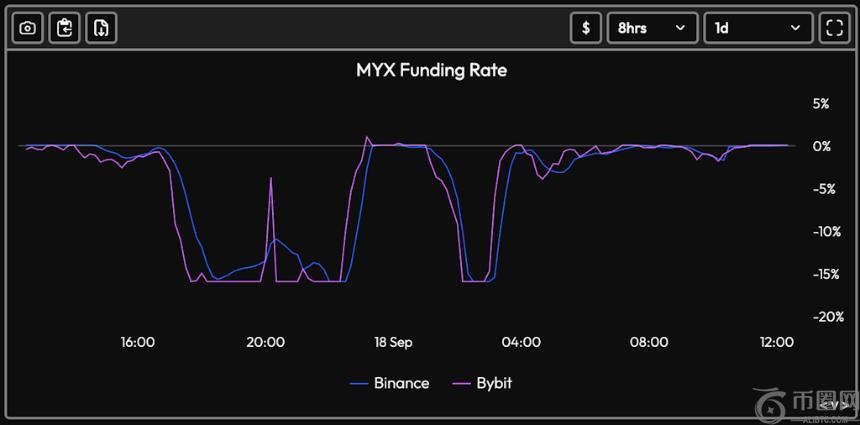Click the copy-to-clipboard icon
The height and width of the screenshot is (425, 860).
coord(65,28)
